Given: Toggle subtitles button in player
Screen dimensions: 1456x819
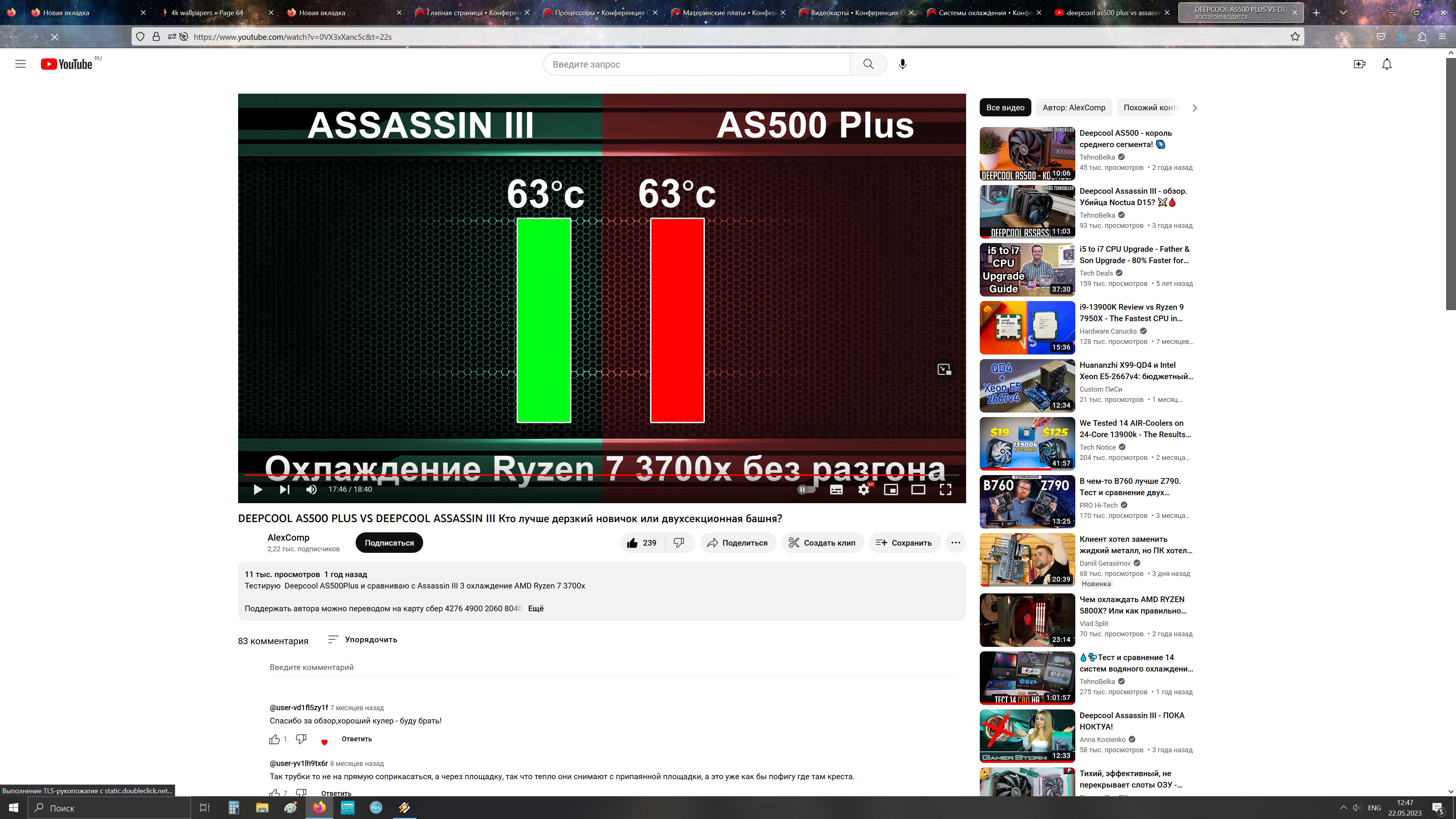Looking at the screenshot, I should pyautogui.click(x=836, y=490).
